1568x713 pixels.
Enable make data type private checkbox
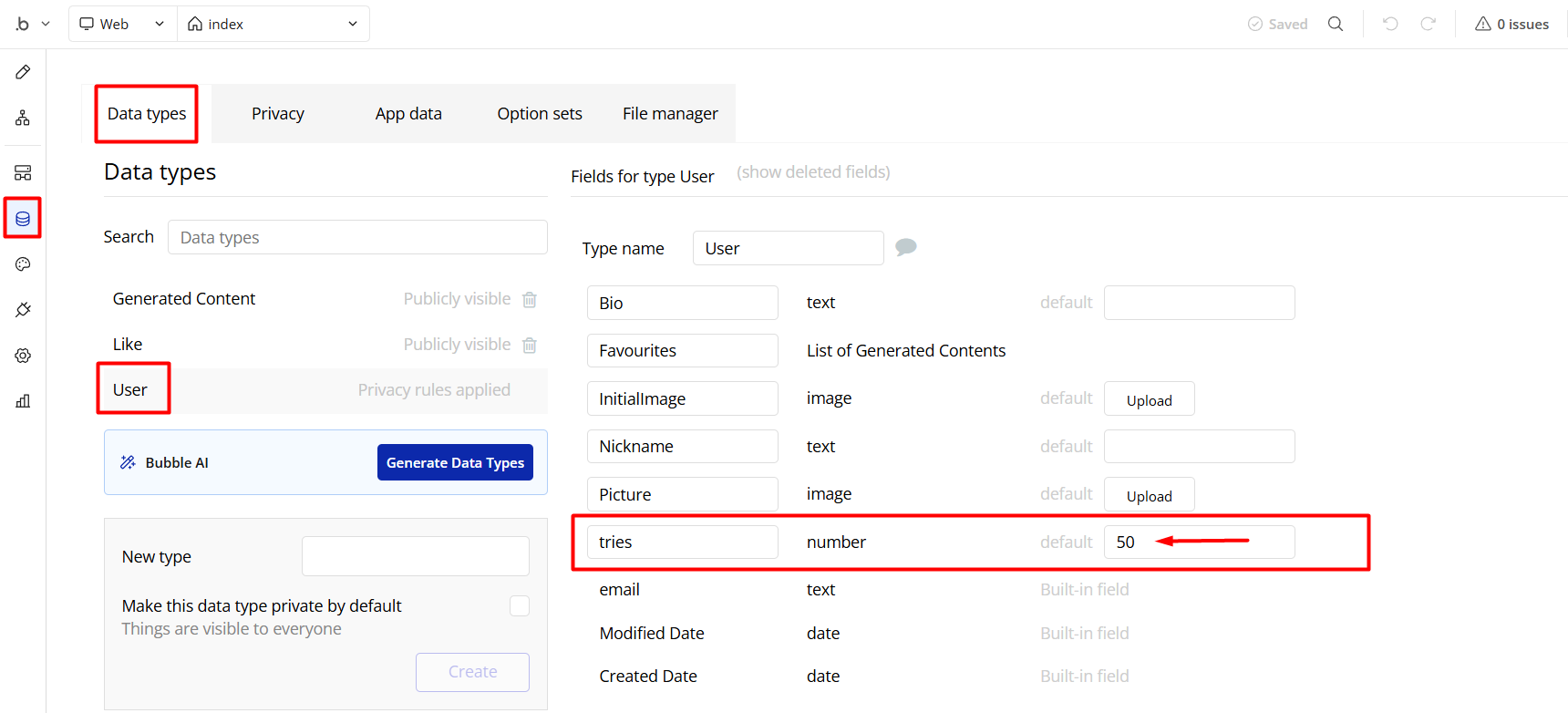[x=520, y=606]
